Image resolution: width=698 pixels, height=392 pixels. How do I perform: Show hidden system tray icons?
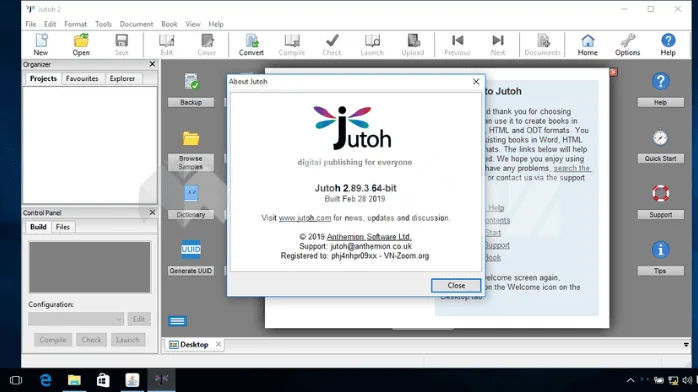630,380
